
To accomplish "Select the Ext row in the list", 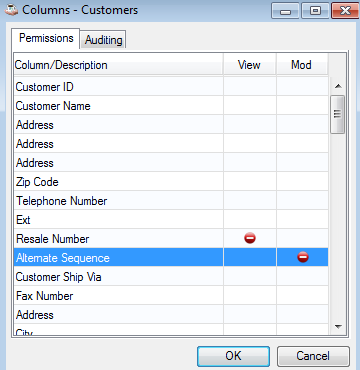I will (171, 220).
